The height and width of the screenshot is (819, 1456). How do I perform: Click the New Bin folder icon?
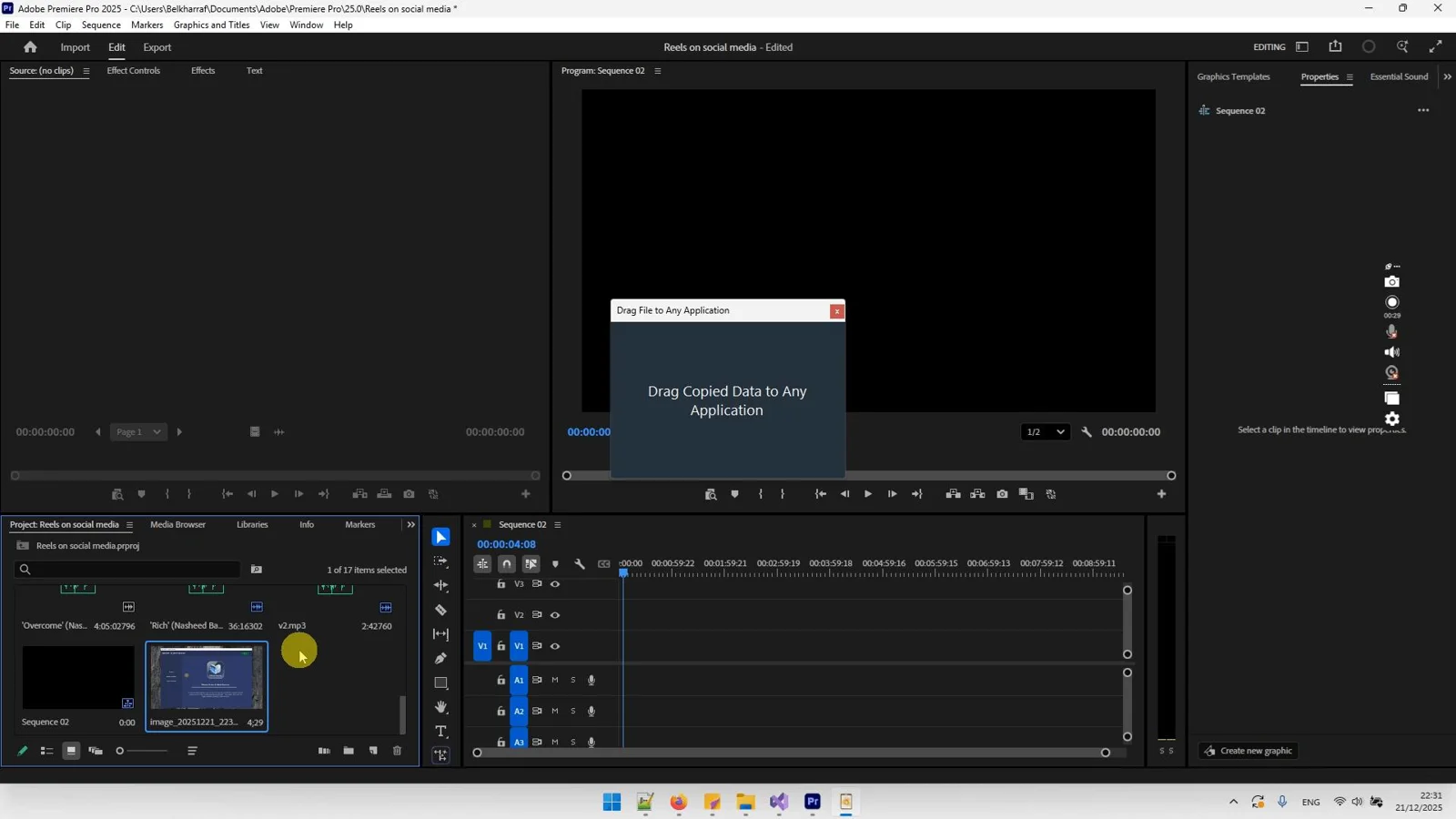tap(349, 751)
